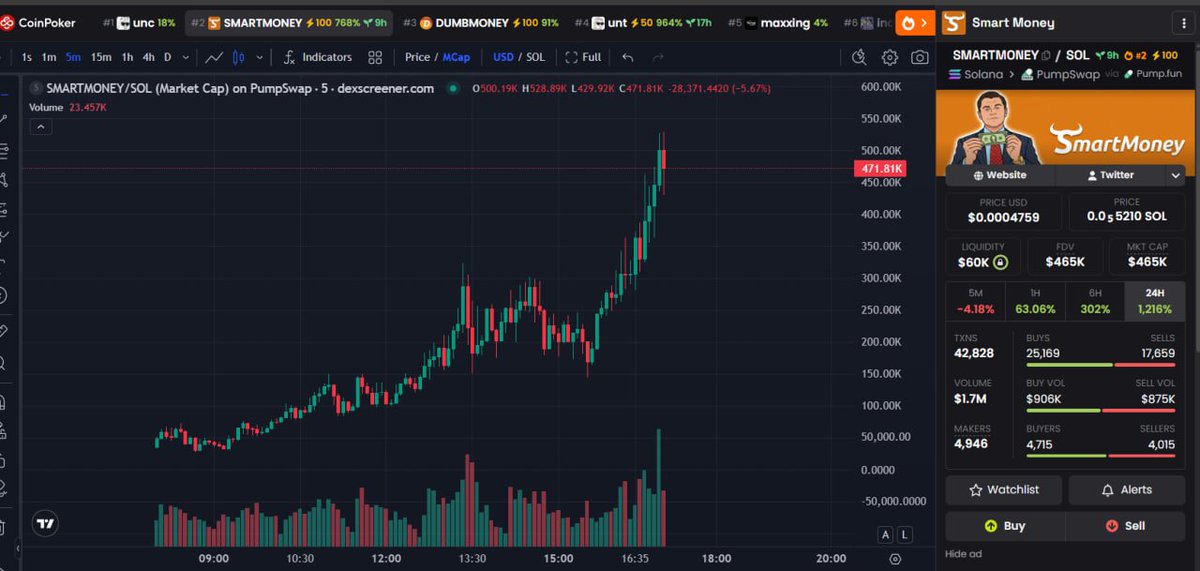Open the Indicators menu
This screenshot has height=571, width=1200.
pos(319,57)
